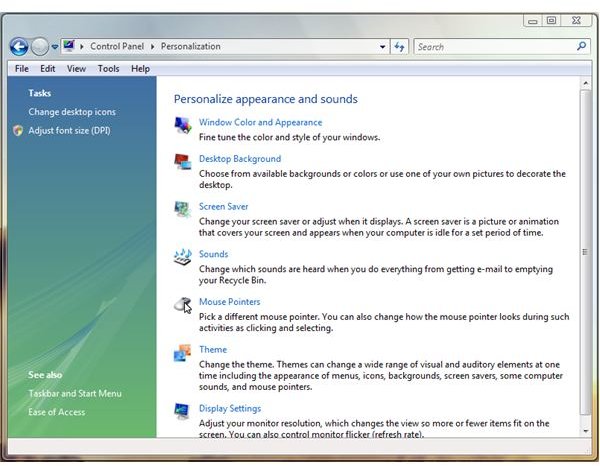Image resolution: width=600 pixels, height=466 pixels.
Task: Click the Desktop Background icon
Action: [x=183, y=161]
